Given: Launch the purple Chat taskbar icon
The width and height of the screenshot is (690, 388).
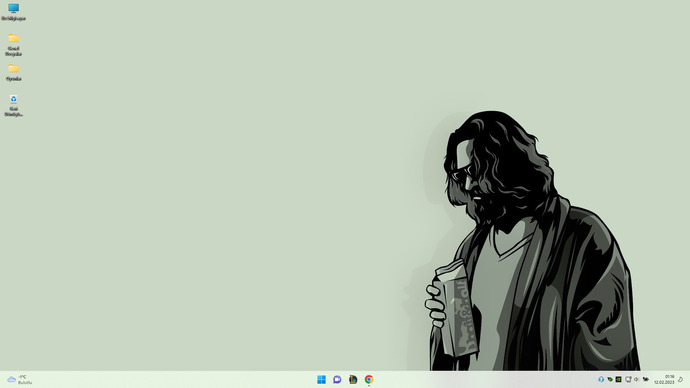Looking at the screenshot, I should pyautogui.click(x=337, y=379).
